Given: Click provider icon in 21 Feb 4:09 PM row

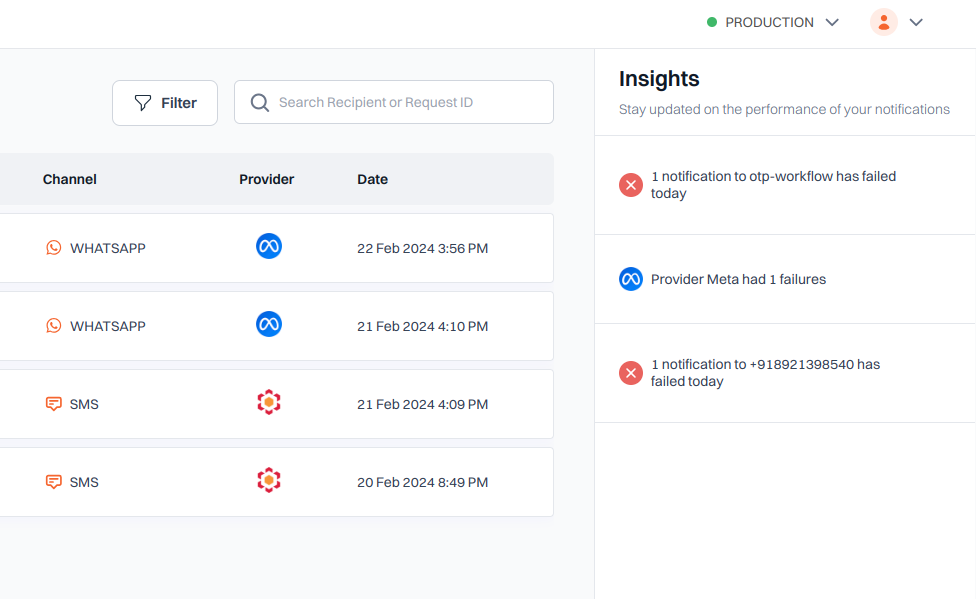Looking at the screenshot, I should pyautogui.click(x=269, y=402).
